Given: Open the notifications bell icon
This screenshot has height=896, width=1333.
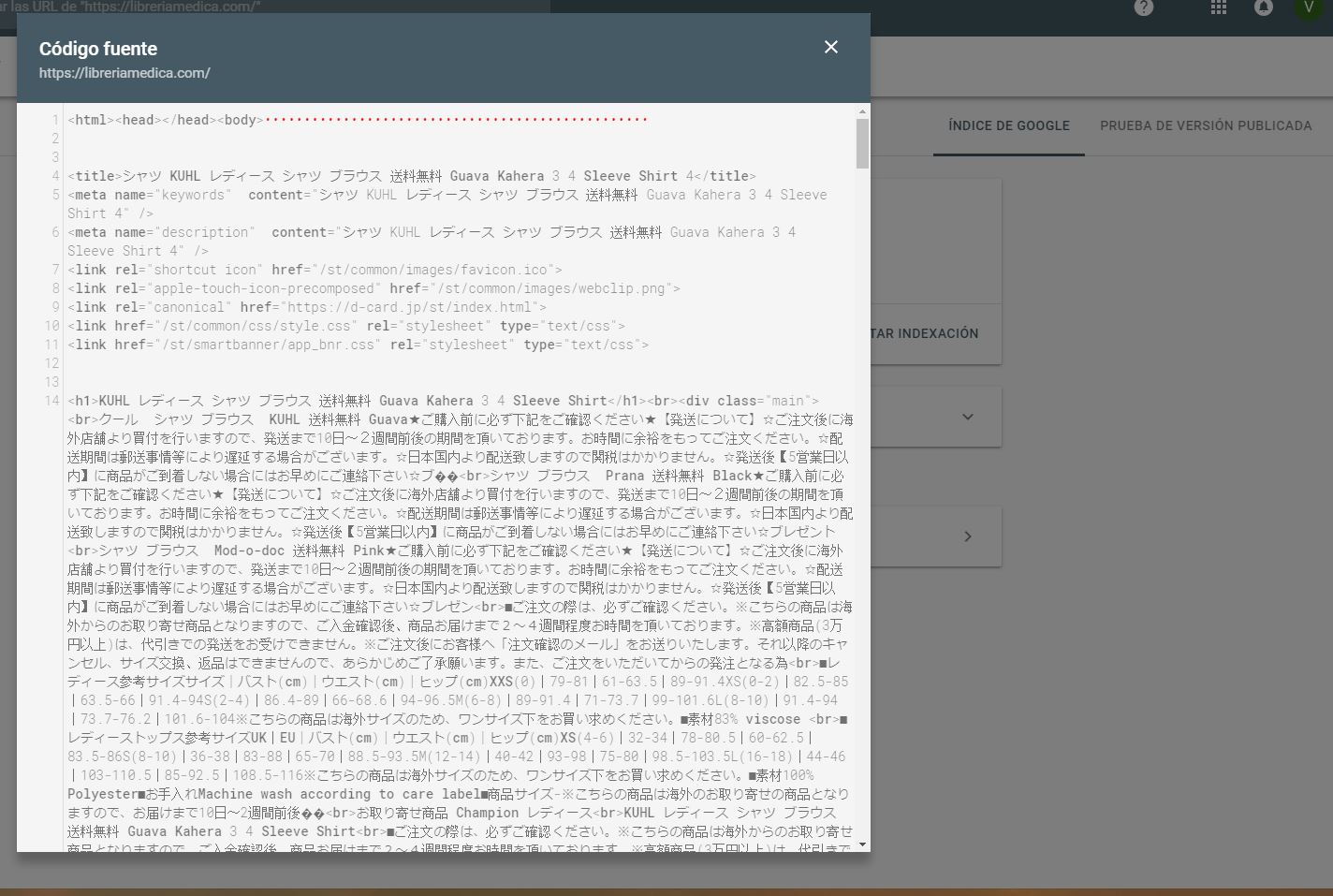Looking at the screenshot, I should point(1263,7).
